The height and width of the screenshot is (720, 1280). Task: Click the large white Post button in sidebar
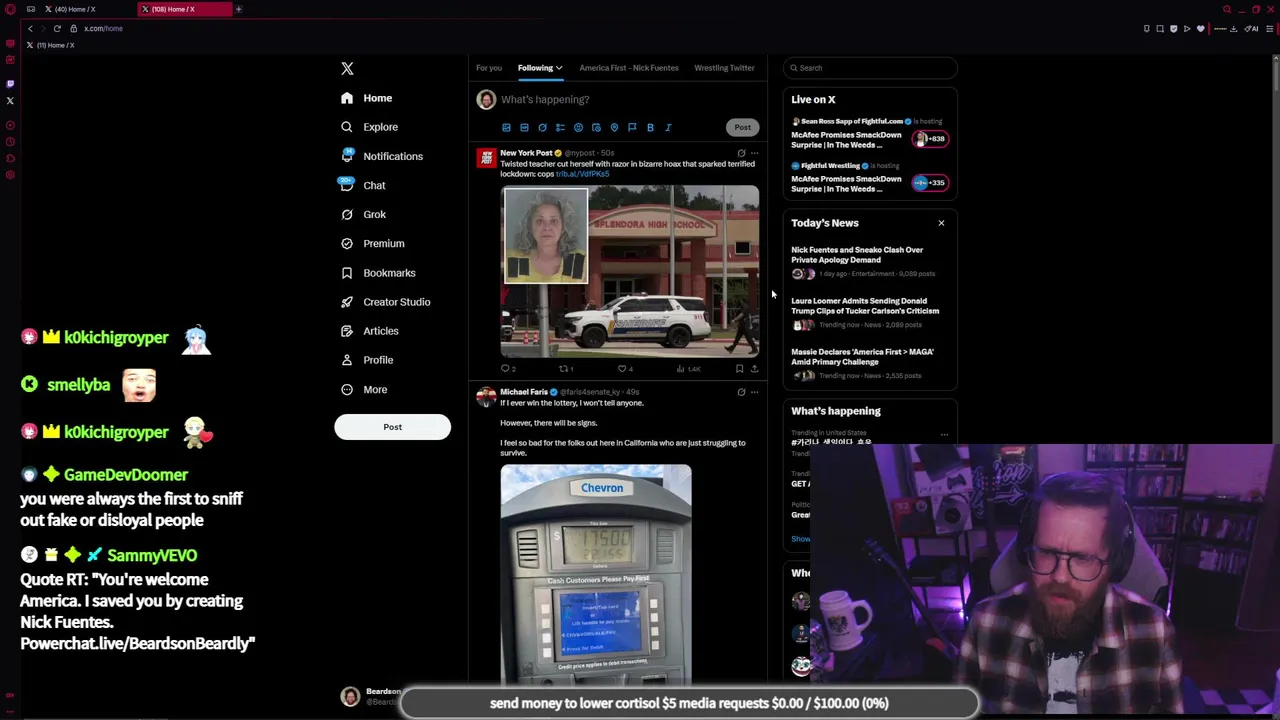pyautogui.click(x=392, y=427)
